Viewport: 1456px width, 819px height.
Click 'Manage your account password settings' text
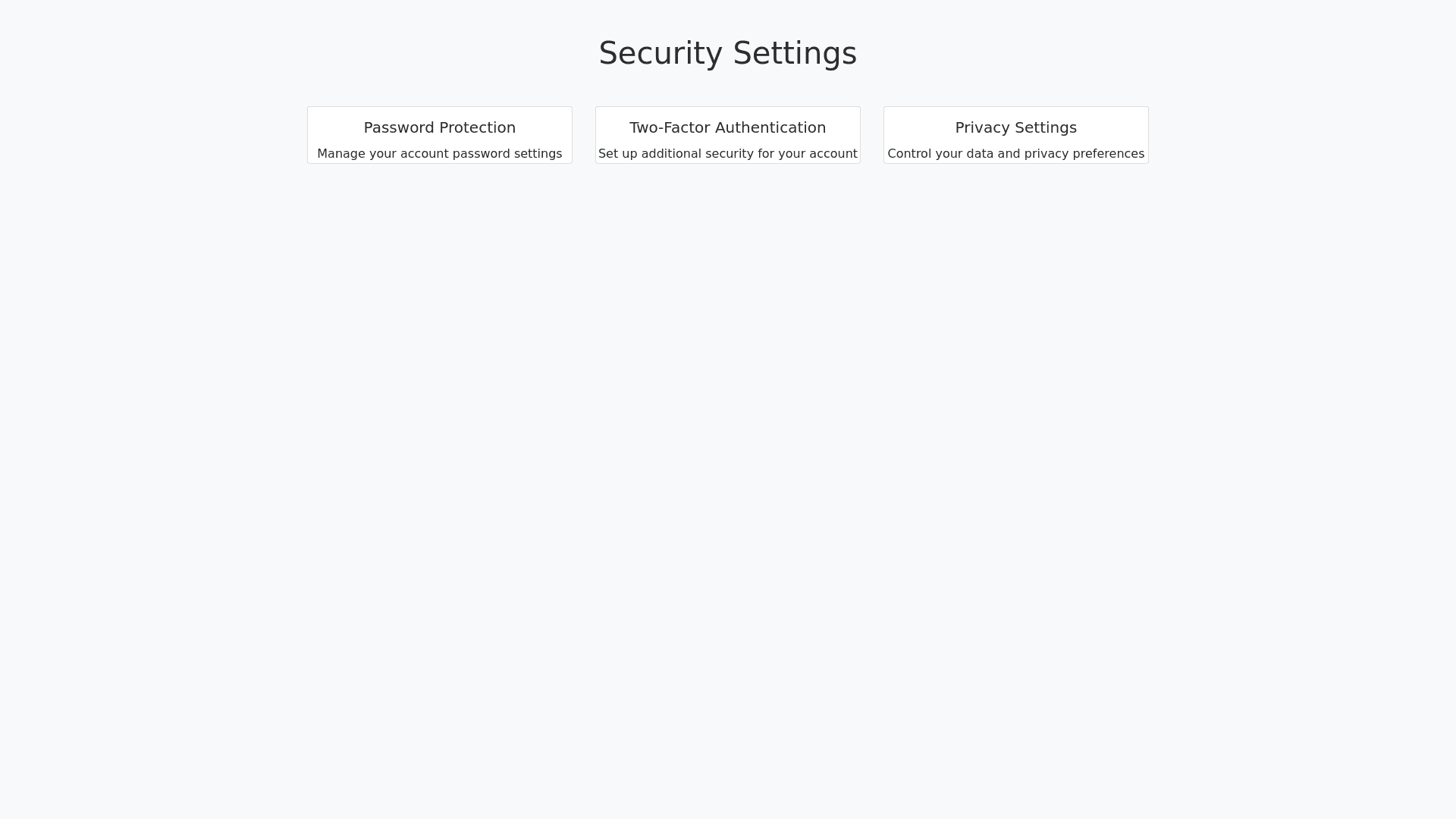pyautogui.click(x=439, y=153)
